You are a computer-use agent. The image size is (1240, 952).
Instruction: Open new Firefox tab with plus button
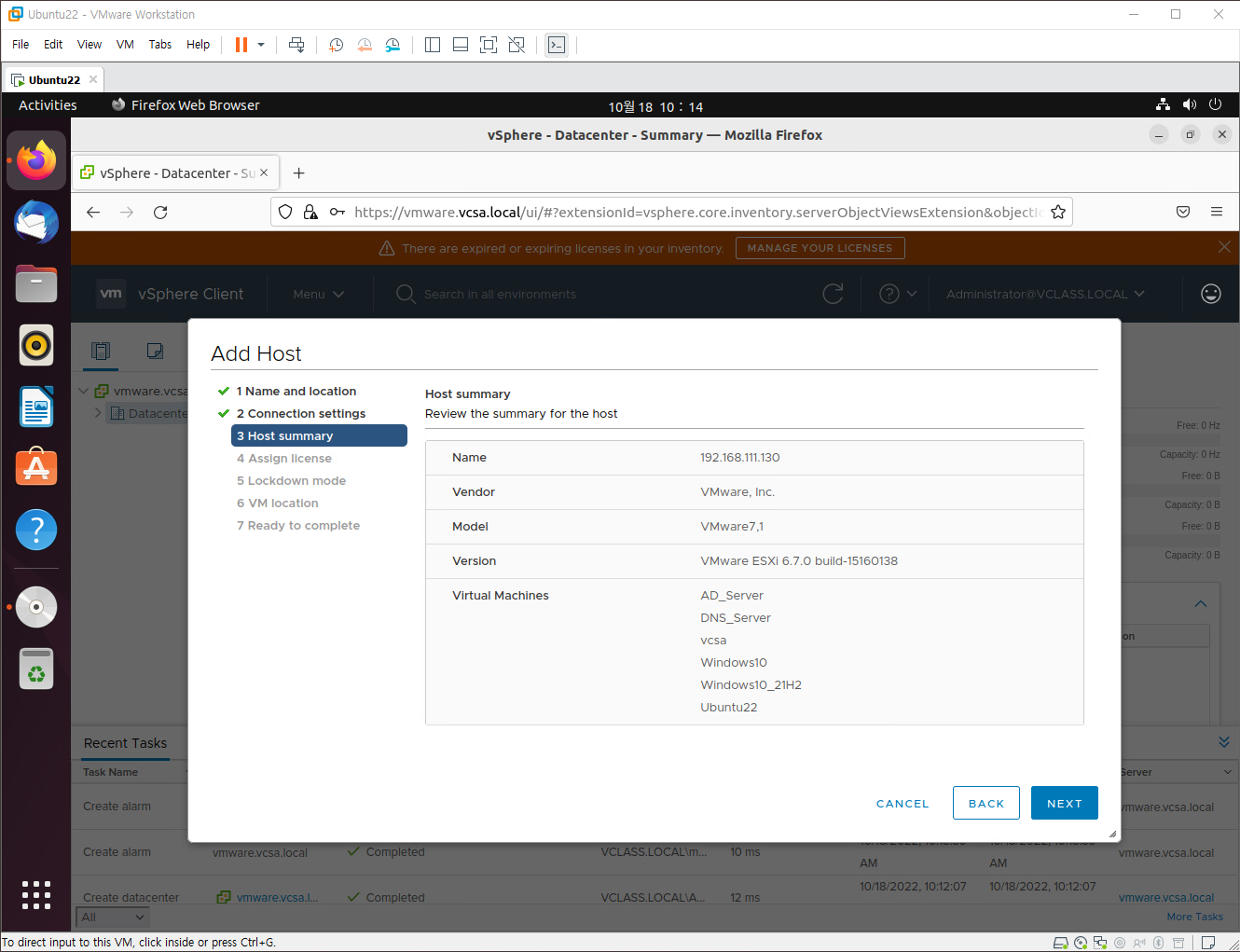pyautogui.click(x=298, y=172)
